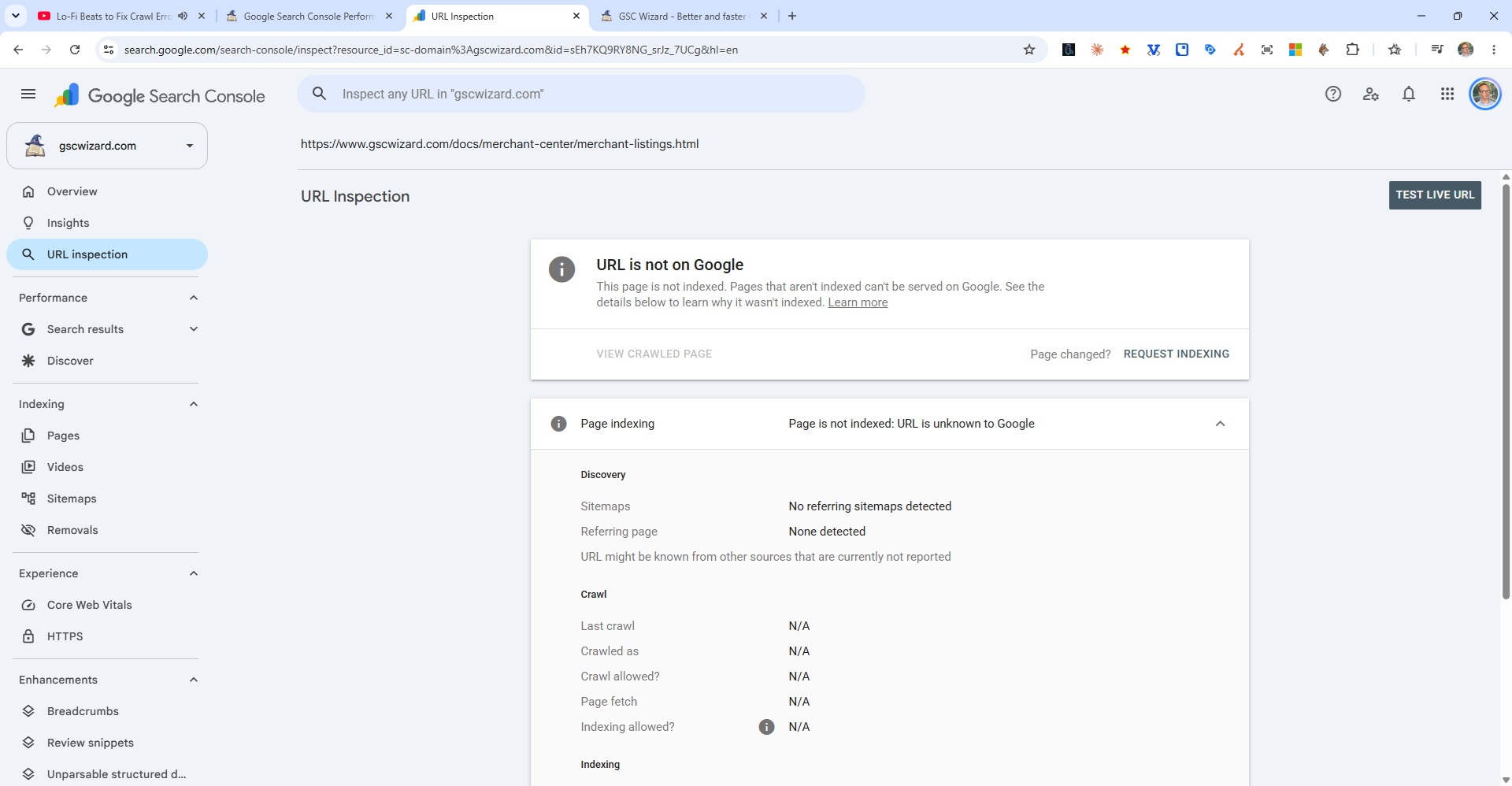Open the Google apps grid
Screen dimensions: 1512x786
coord(1447,95)
